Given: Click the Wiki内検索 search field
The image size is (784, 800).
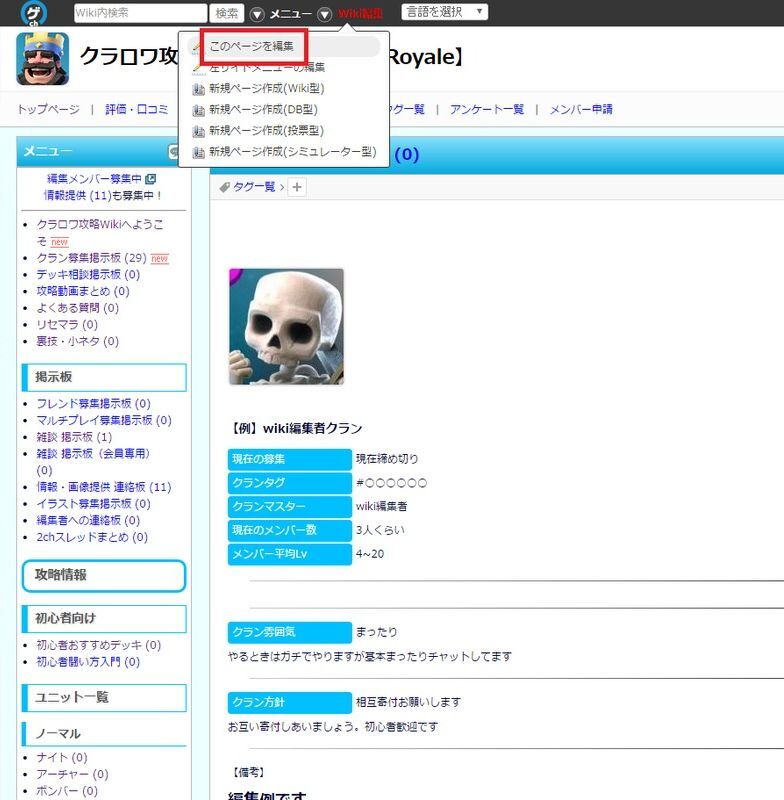Looking at the screenshot, I should [140, 13].
